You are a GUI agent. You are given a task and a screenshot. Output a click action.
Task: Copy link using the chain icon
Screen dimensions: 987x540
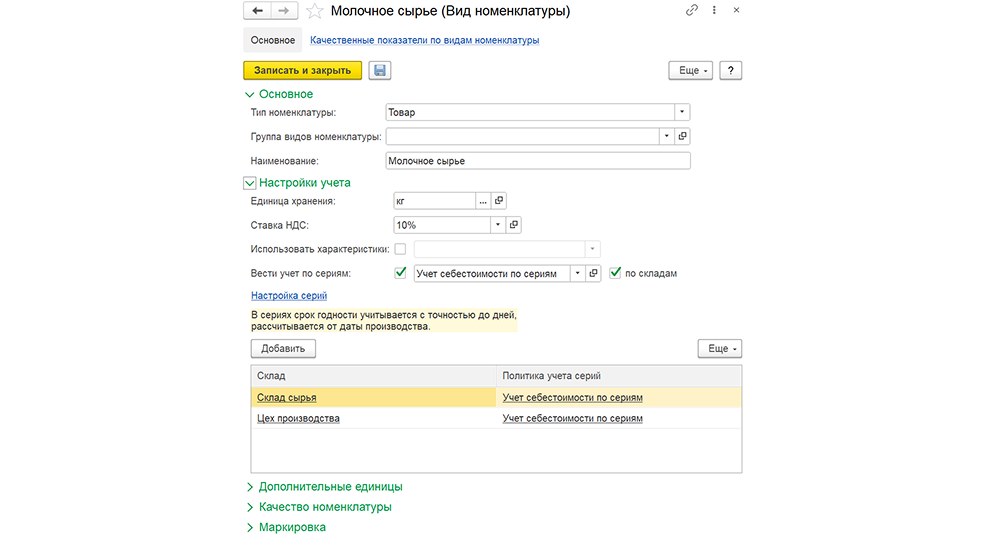692,10
